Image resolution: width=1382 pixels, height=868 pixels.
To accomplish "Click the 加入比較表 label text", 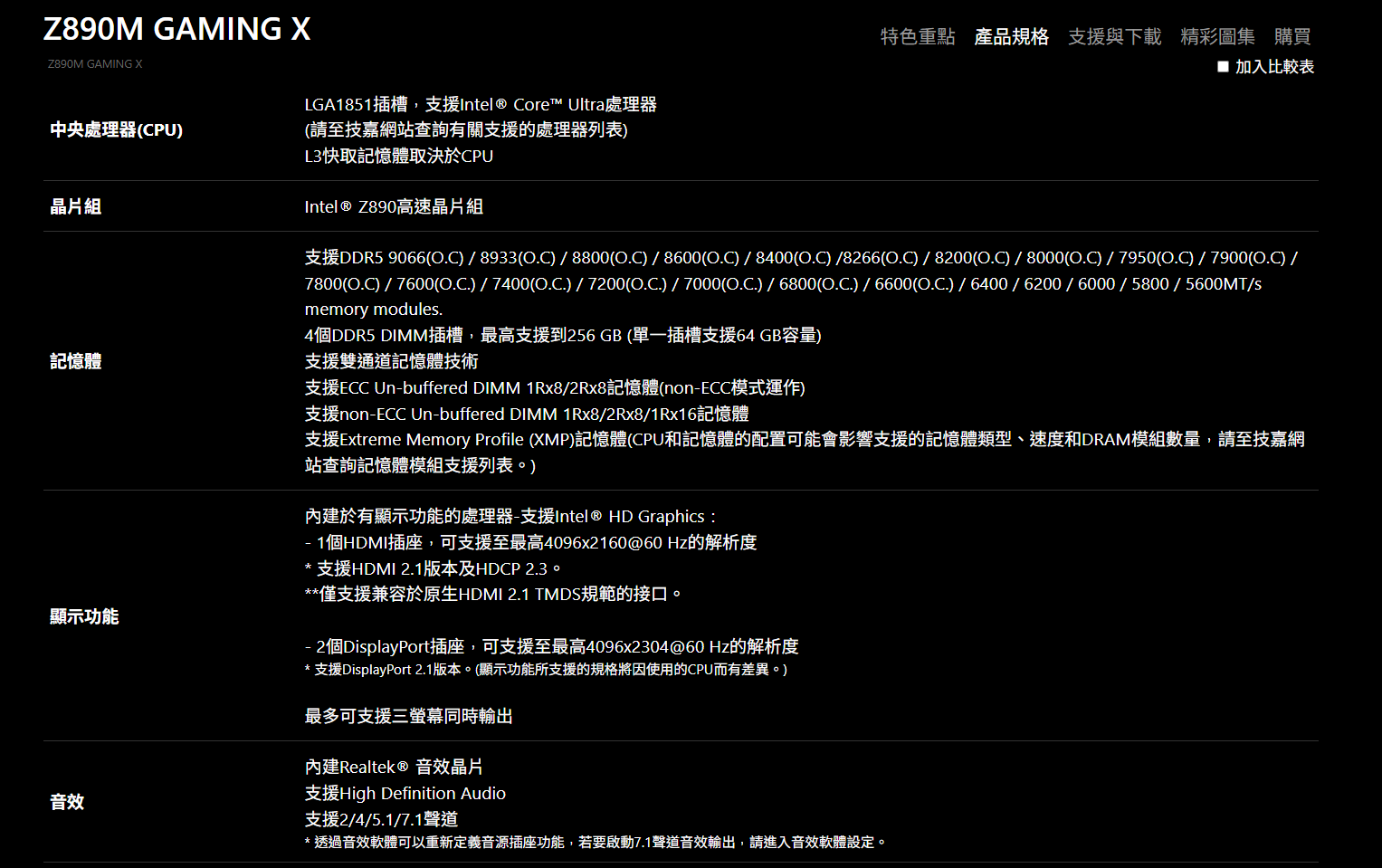I will 1274,66.
